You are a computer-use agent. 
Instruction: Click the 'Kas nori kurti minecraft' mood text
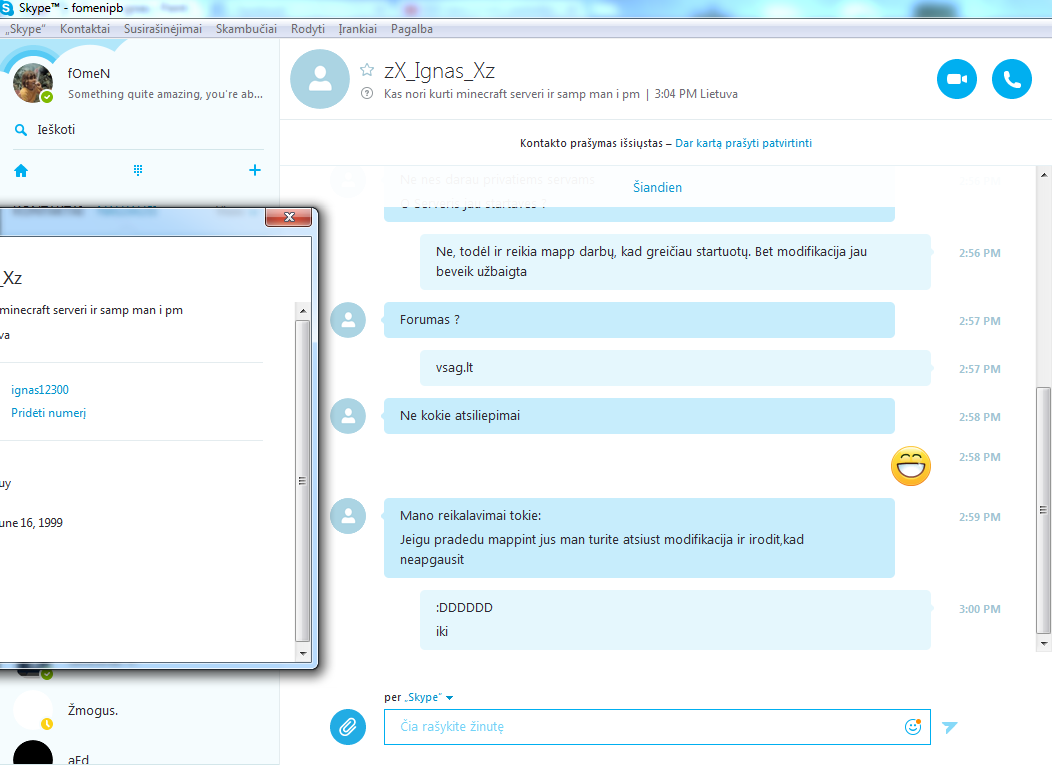(x=512, y=94)
